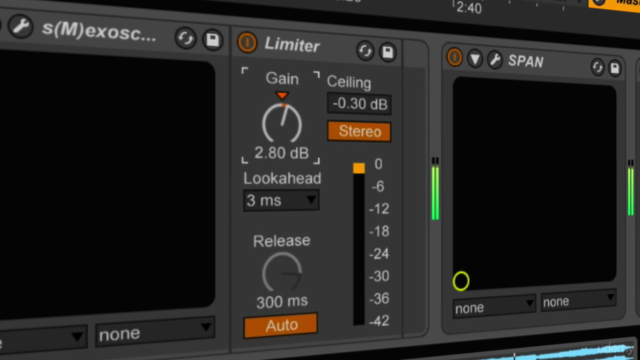Viewport: 640px width, 360px height.
Task: Click the Limiter device title
Action: (x=292, y=44)
